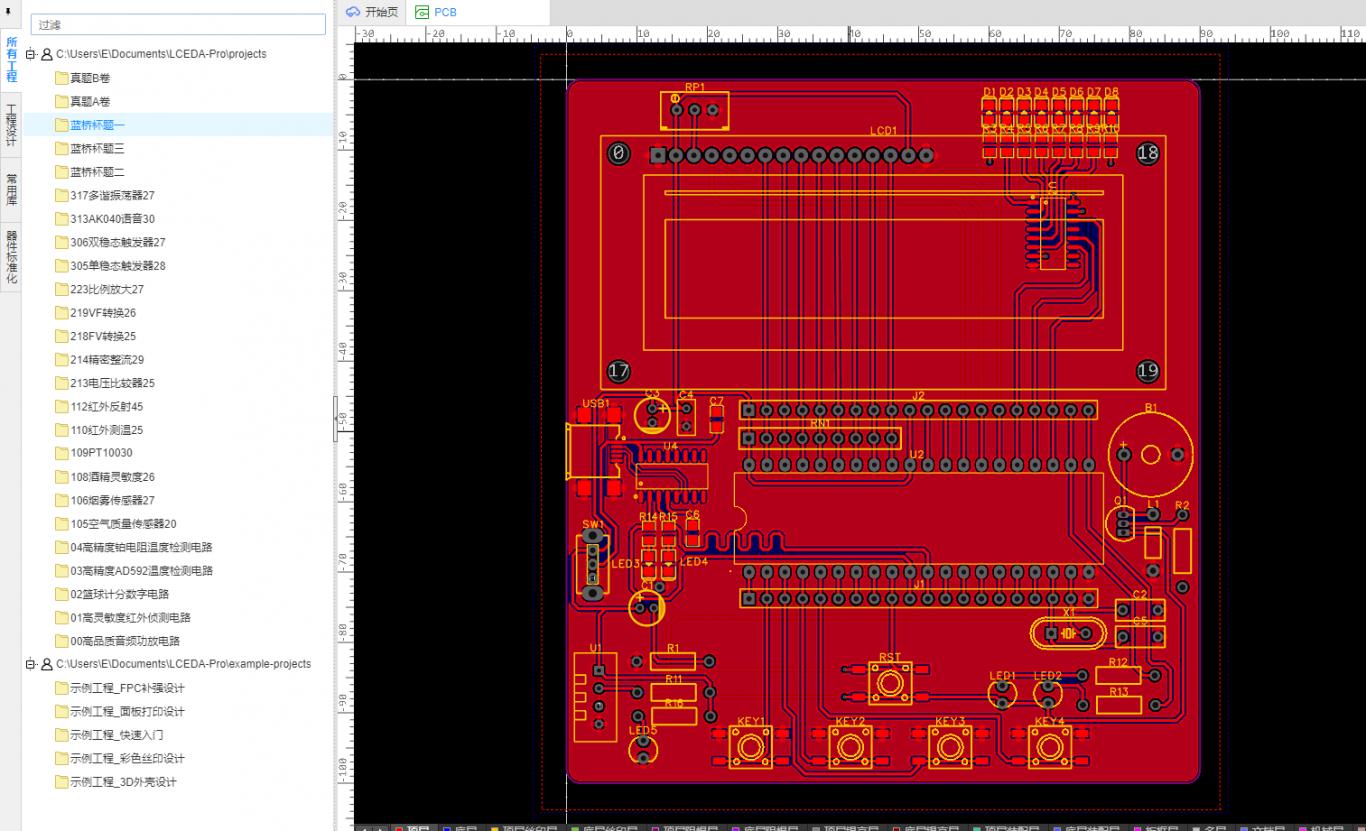Collapse the LCEDA-Pro\projects tree root
1366x831 pixels.
pyautogui.click(x=31, y=54)
